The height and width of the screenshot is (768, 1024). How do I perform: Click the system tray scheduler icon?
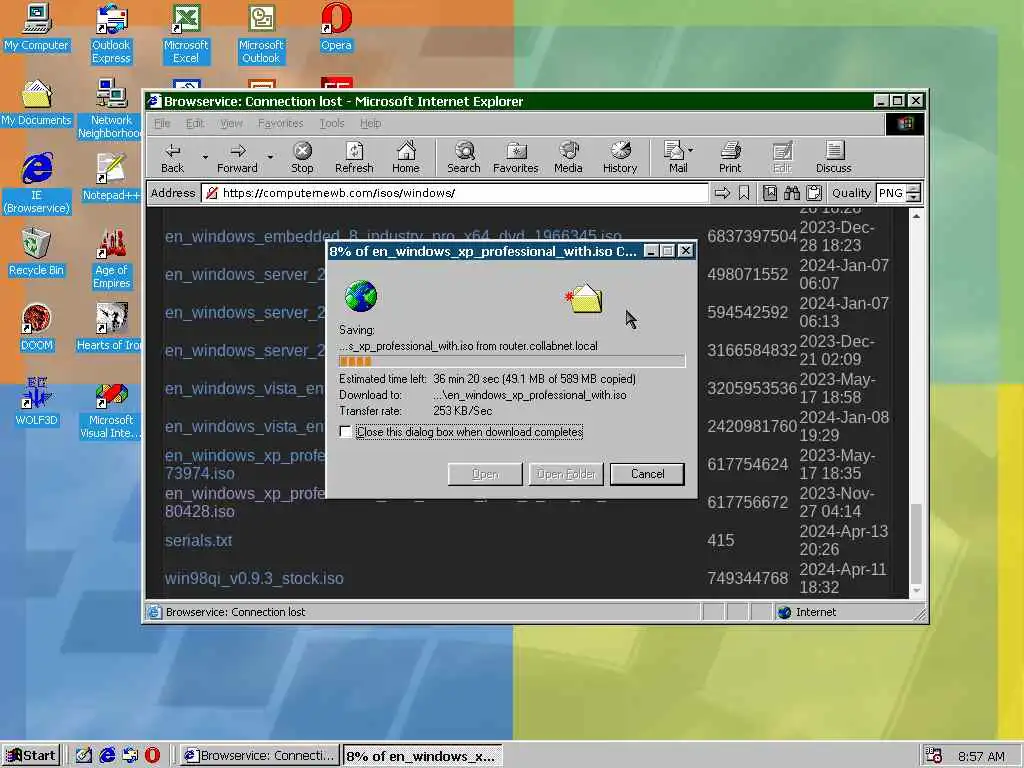coord(934,756)
